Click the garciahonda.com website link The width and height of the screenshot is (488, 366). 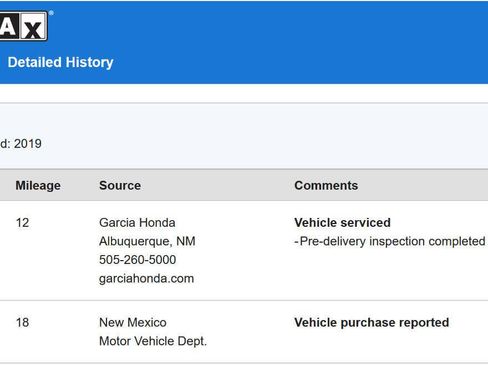pyautogui.click(x=146, y=278)
